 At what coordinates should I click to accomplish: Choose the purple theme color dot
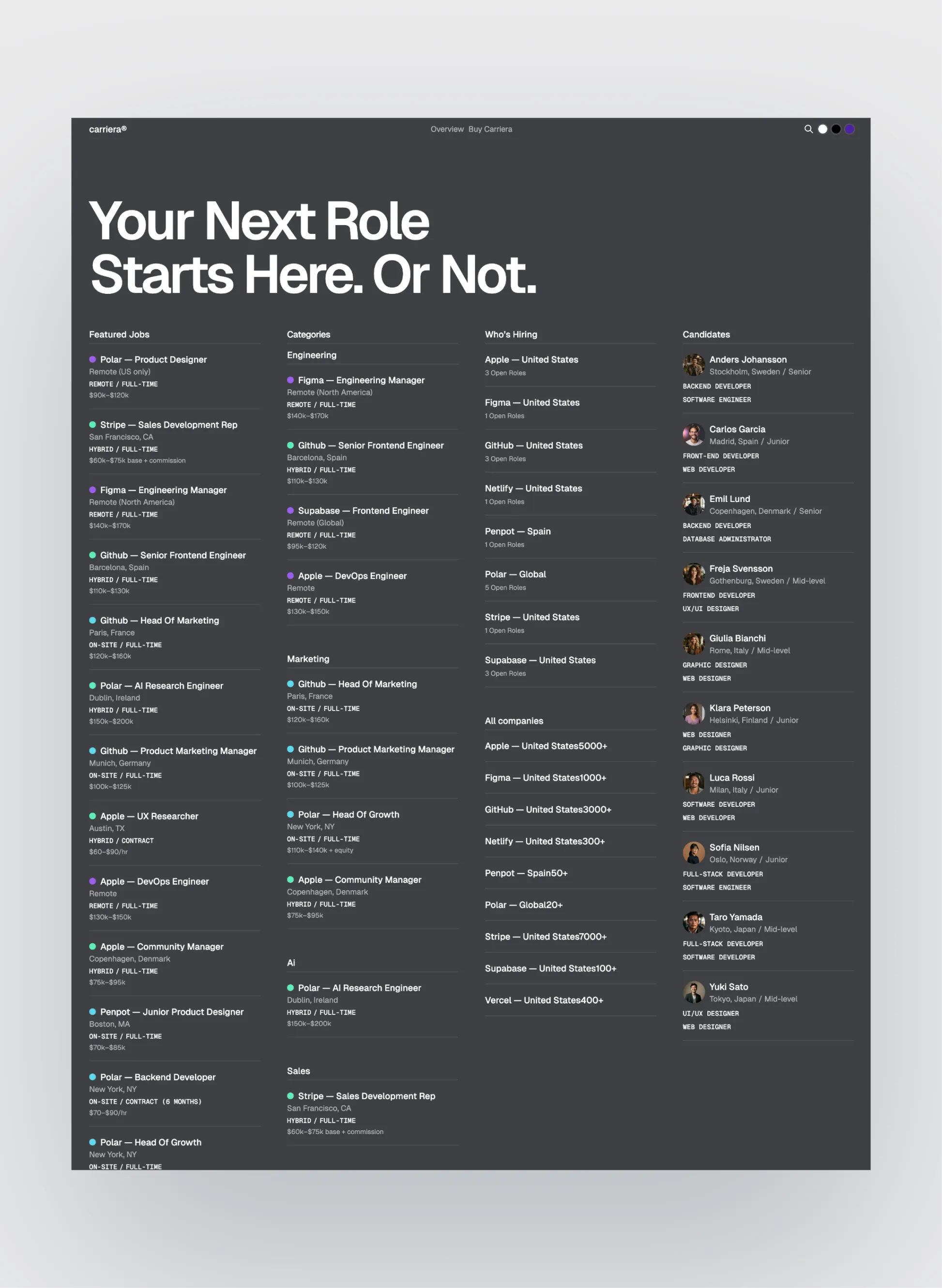pos(850,129)
